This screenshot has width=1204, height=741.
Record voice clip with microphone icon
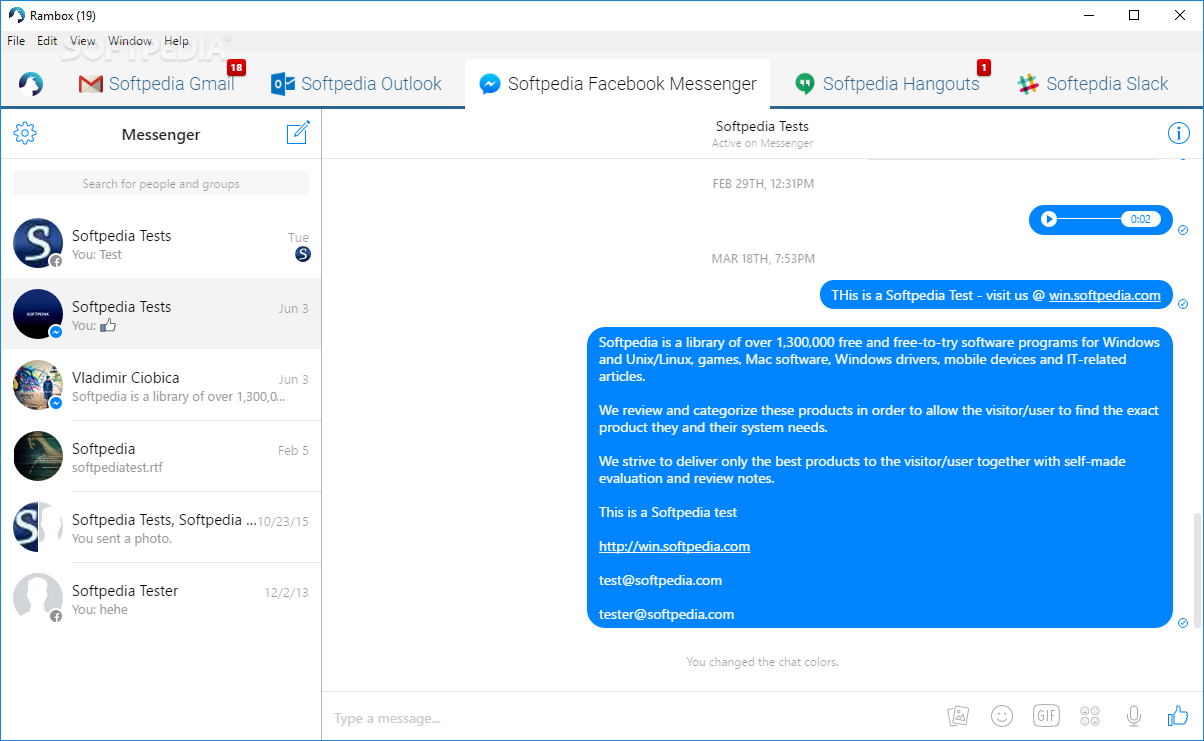[1134, 716]
